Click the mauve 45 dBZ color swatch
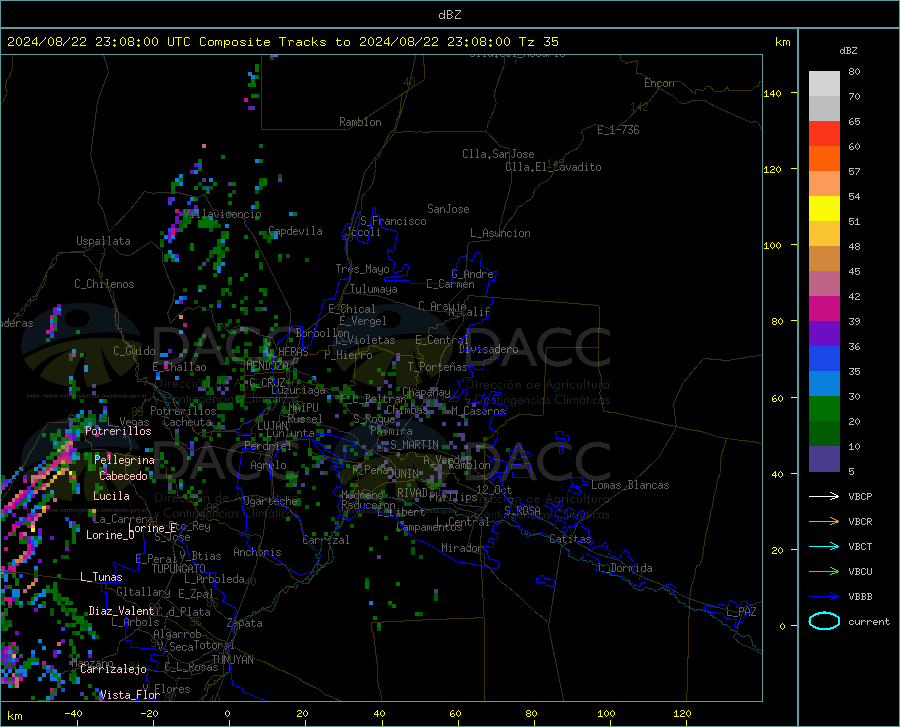Image resolution: width=900 pixels, height=727 pixels. (x=824, y=283)
